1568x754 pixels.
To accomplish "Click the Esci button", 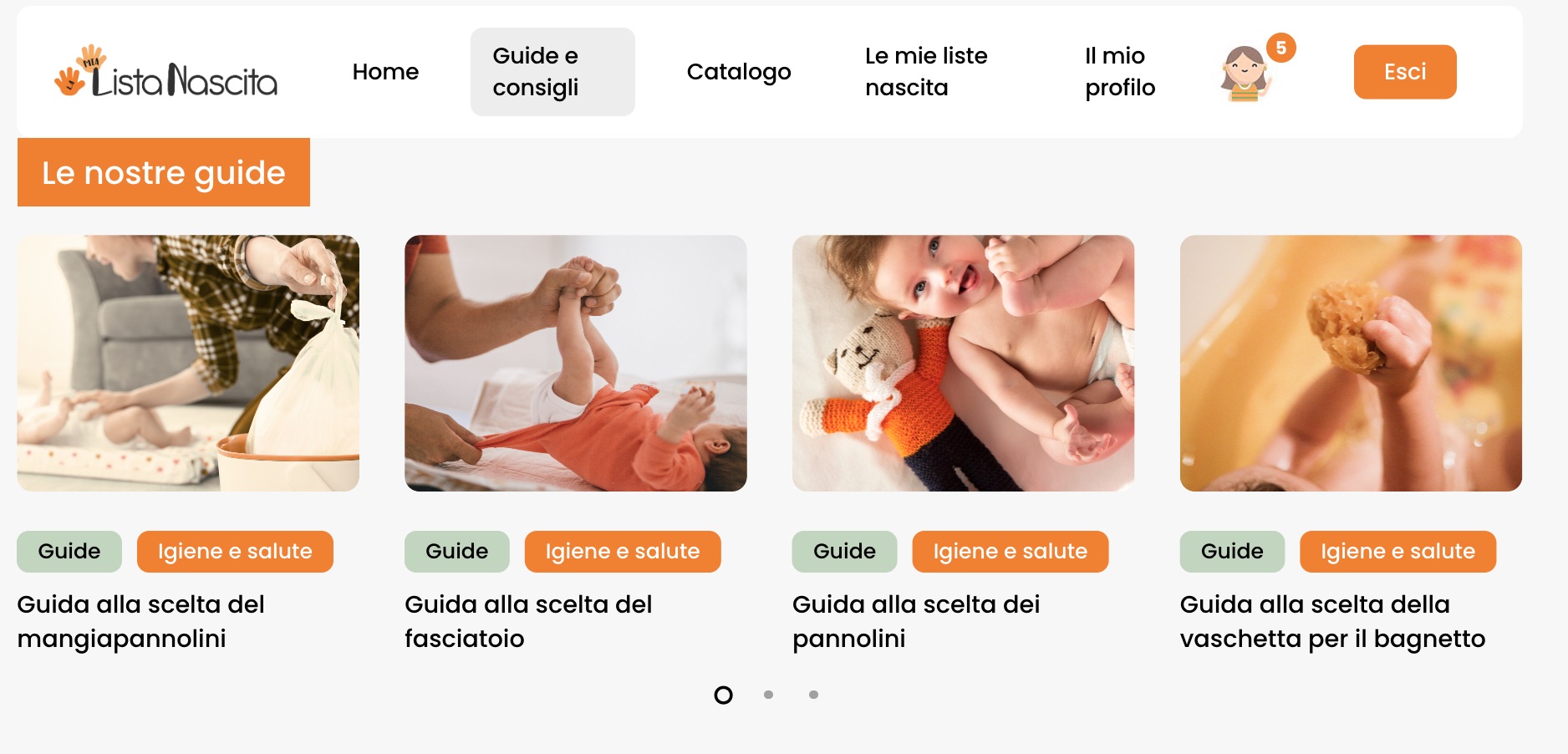I will tap(1405, 72).
